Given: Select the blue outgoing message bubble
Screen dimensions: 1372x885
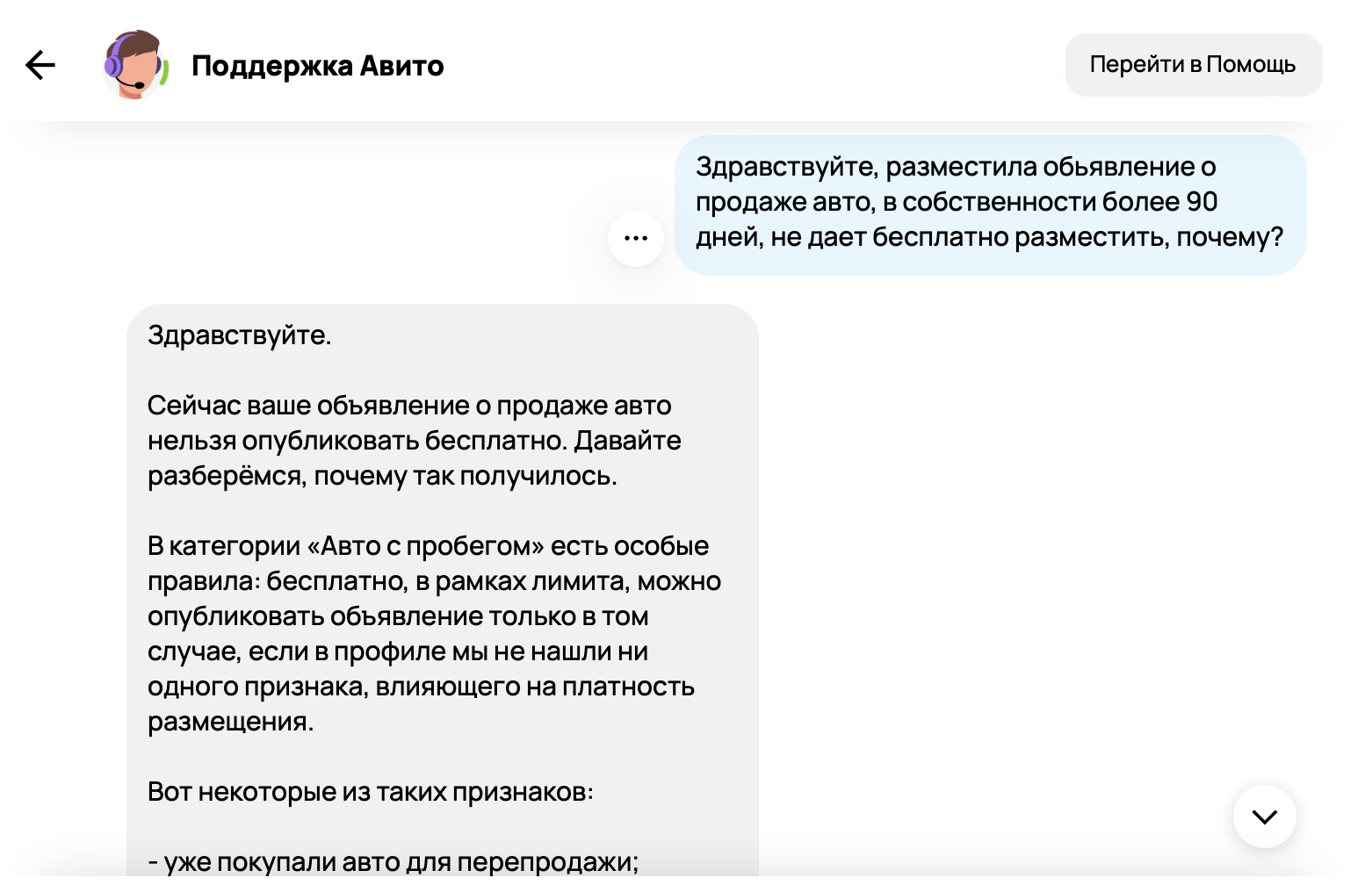Looking at the screenshot, I should tap(990, 205).
